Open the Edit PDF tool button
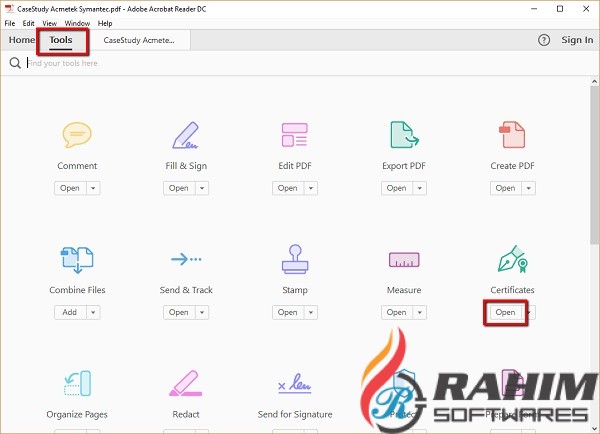This screenshot has width=600, height=434. (x=288, y=188)
